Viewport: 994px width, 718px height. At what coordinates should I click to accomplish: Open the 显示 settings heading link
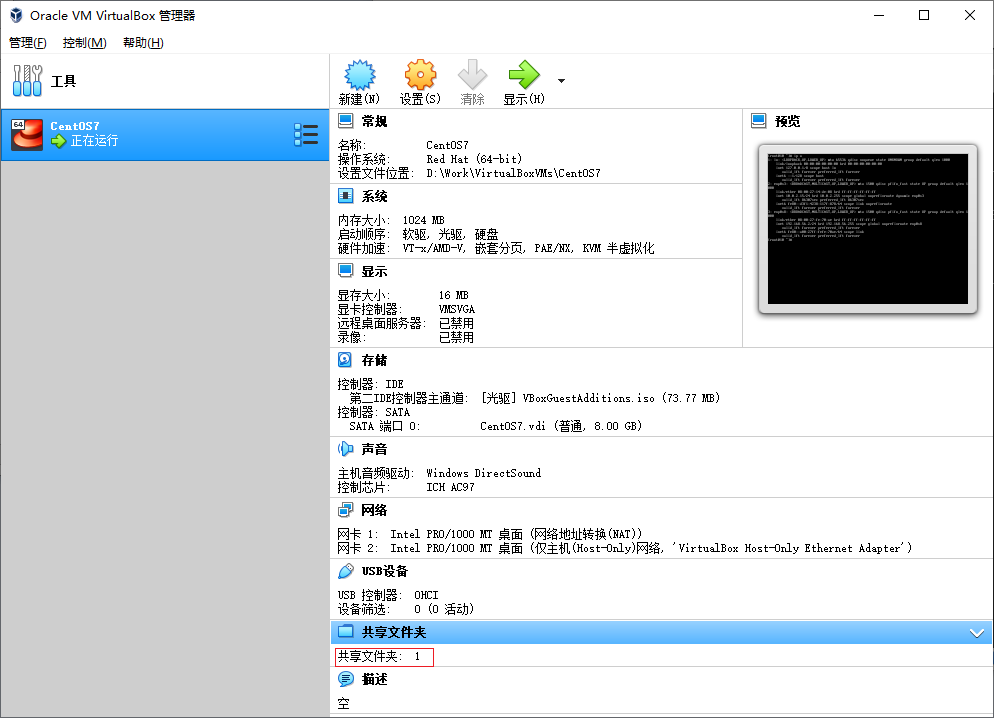coord(374,271)
